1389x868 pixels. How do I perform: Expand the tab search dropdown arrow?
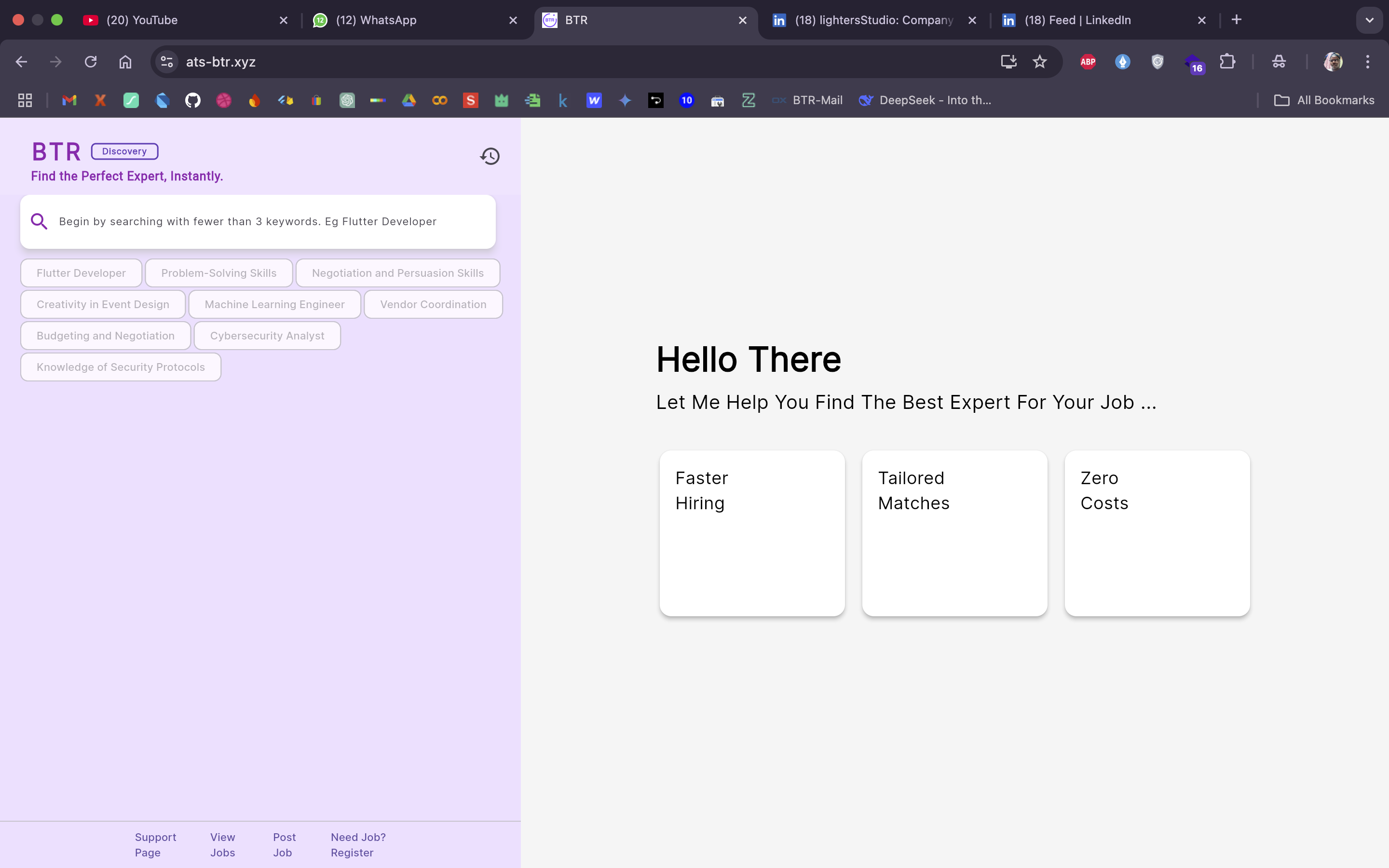[1369, 20]
